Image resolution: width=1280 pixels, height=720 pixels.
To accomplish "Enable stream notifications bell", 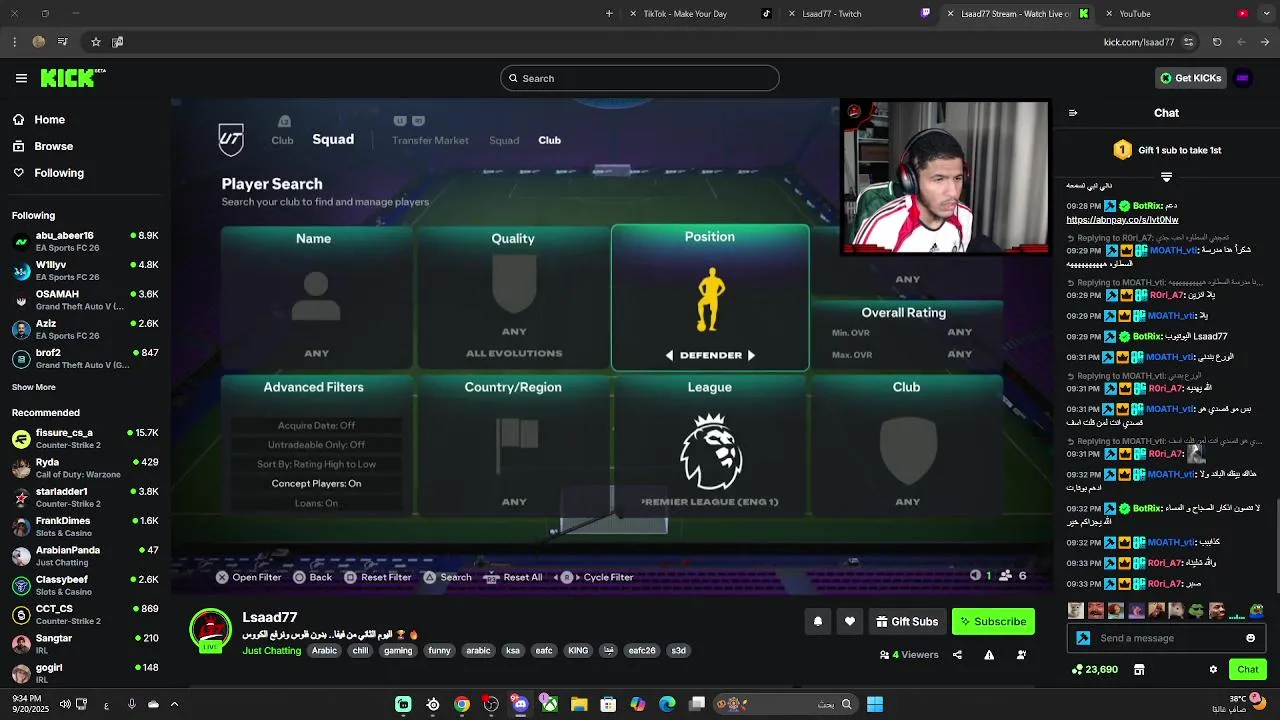I will (x=817, y=621).
